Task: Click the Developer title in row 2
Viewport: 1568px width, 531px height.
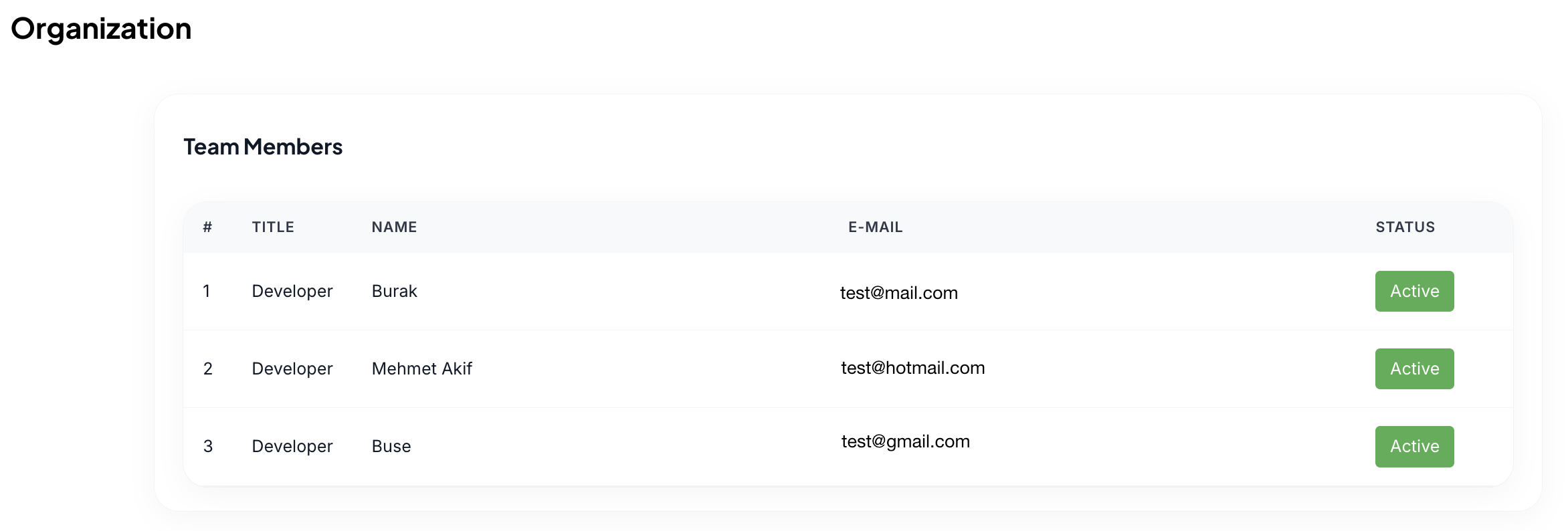Action: [292, 368]
